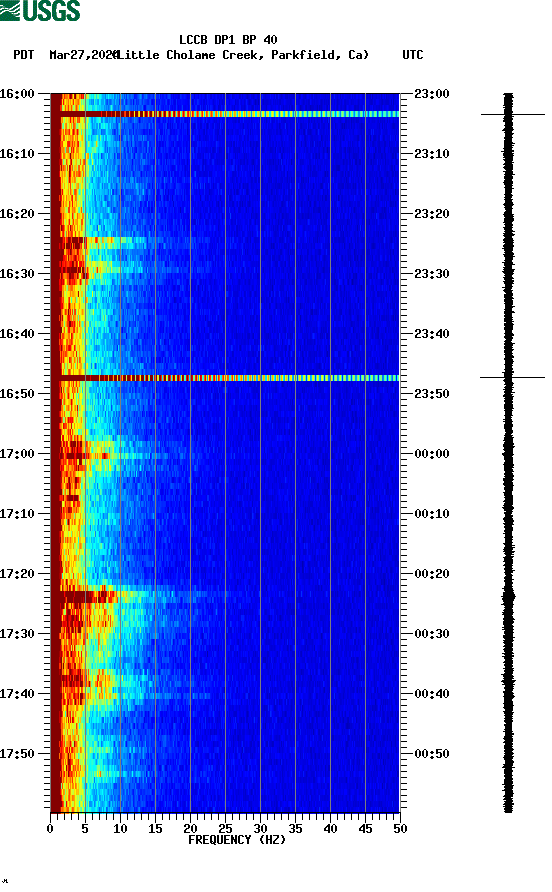Click the 16:30 PDT time label

point(17,274)
